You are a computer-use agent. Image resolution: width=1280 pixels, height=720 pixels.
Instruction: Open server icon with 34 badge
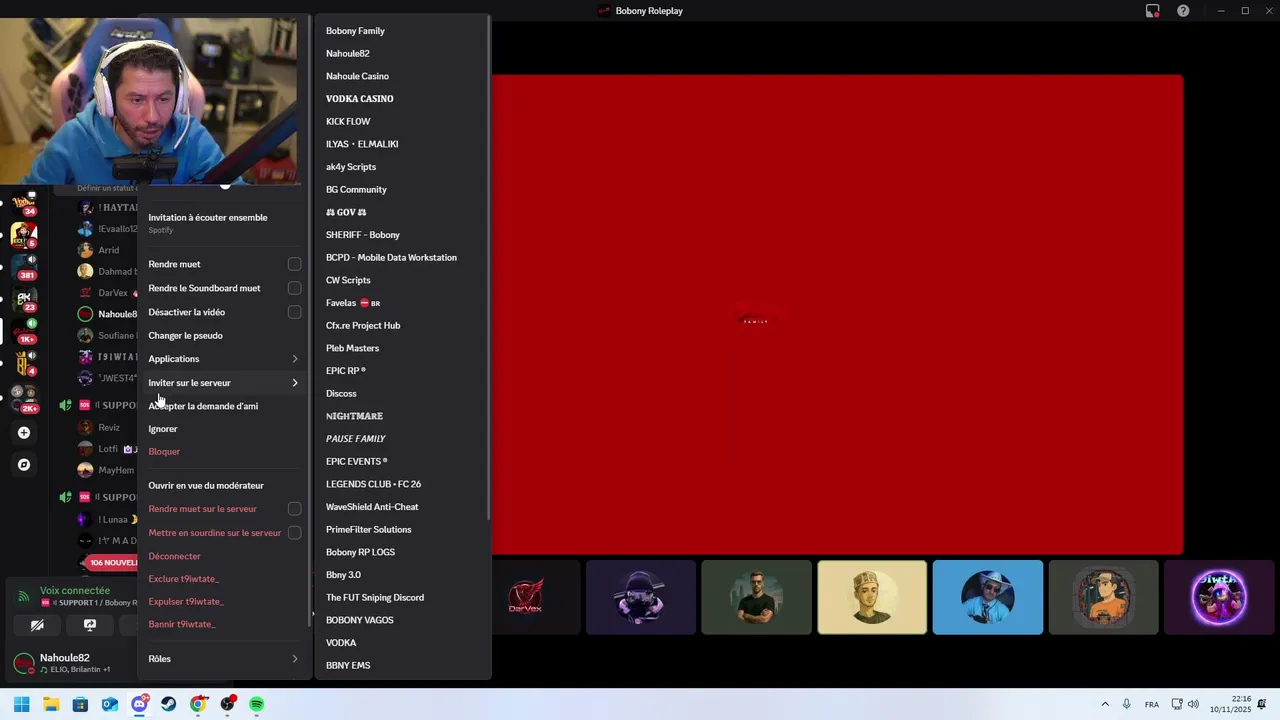click(x=25, y=203)
